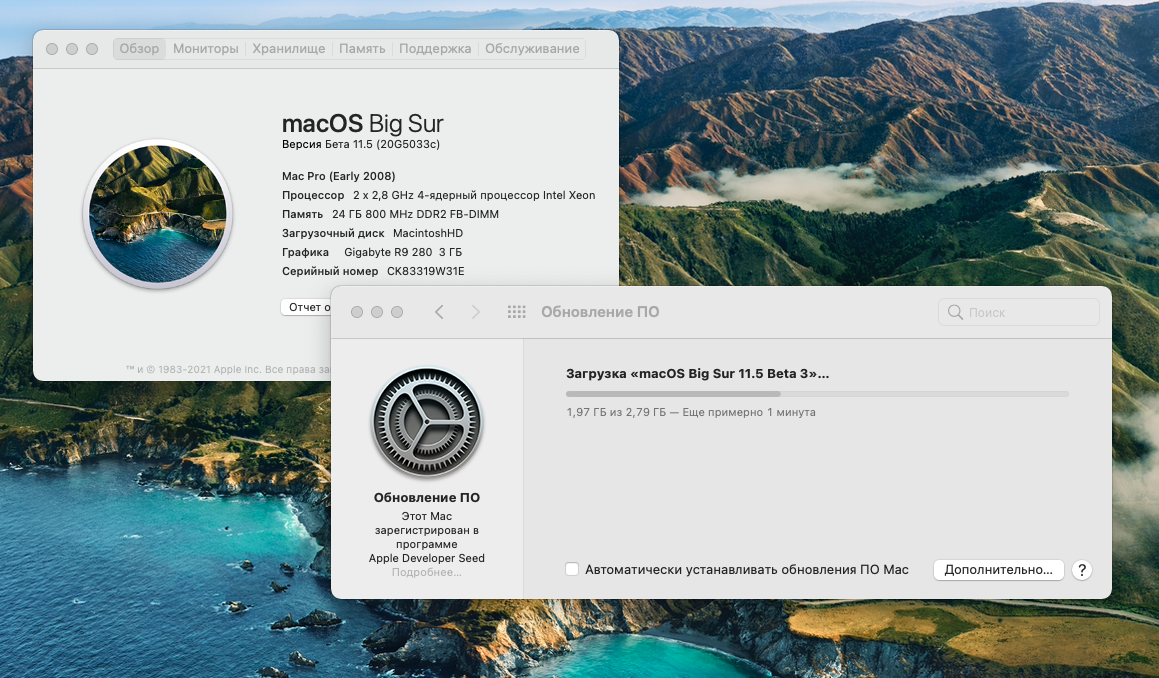
Task: Click the macOS Big Sur heading
Action: (x=362, y=123)
